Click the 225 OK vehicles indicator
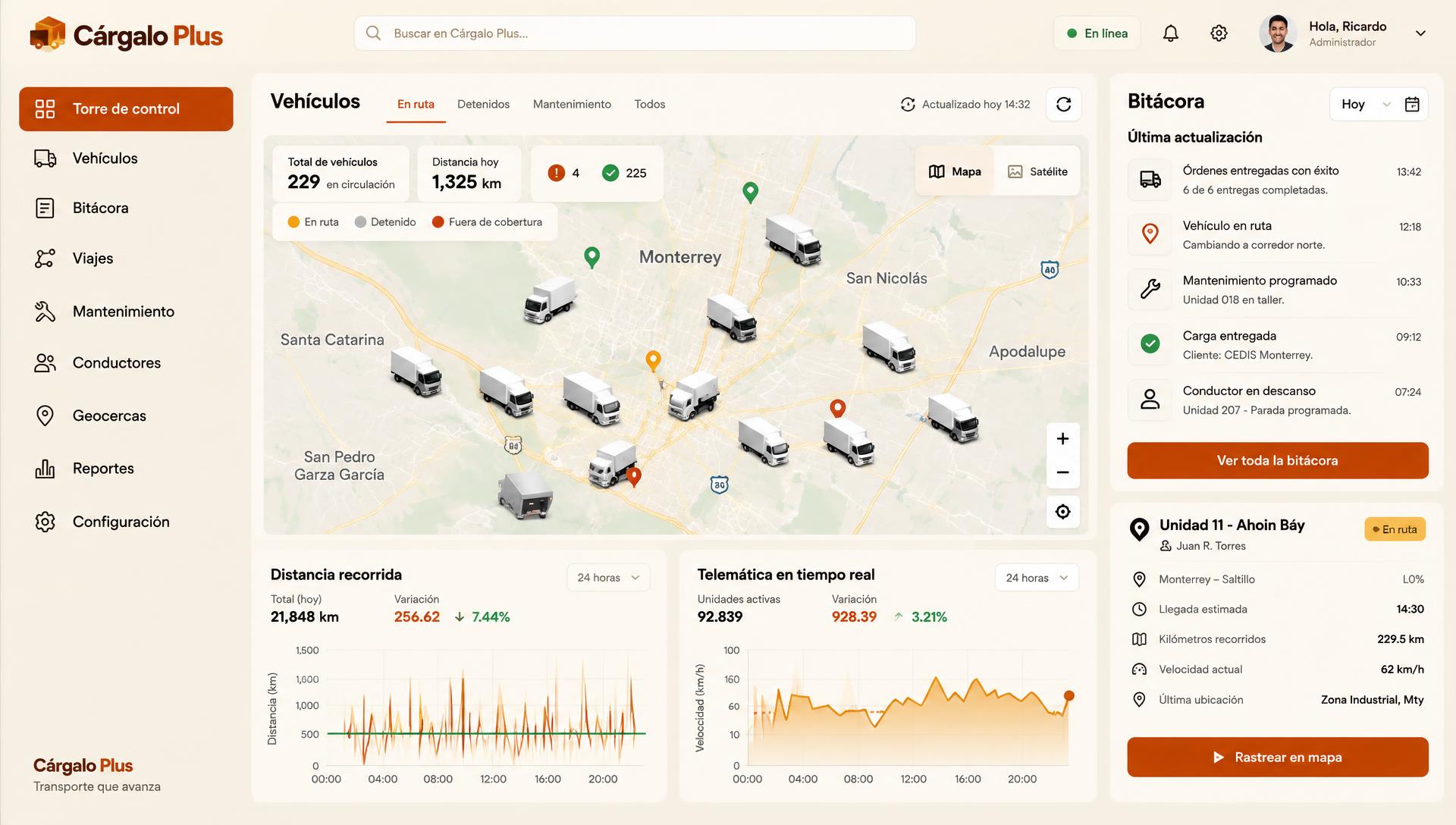This screenshot has width=1456, height=825. coord(624,173)
